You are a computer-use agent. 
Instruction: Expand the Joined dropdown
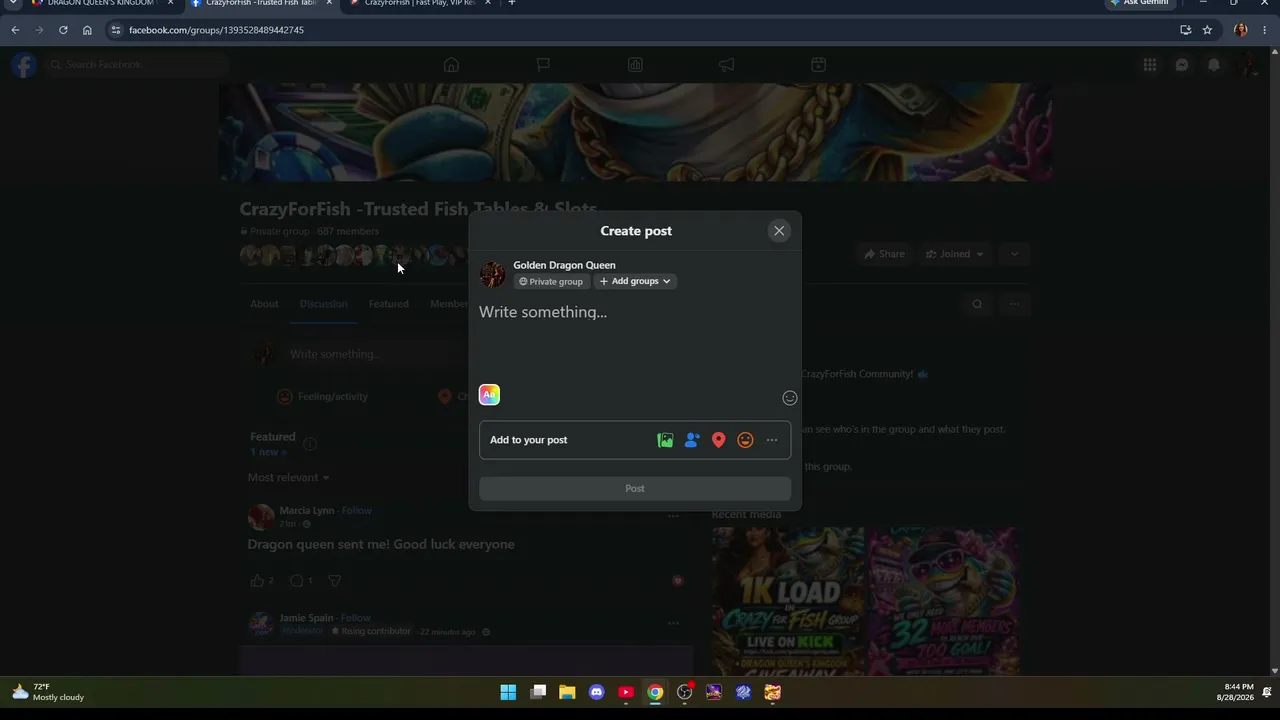click(x=954, y=254)
